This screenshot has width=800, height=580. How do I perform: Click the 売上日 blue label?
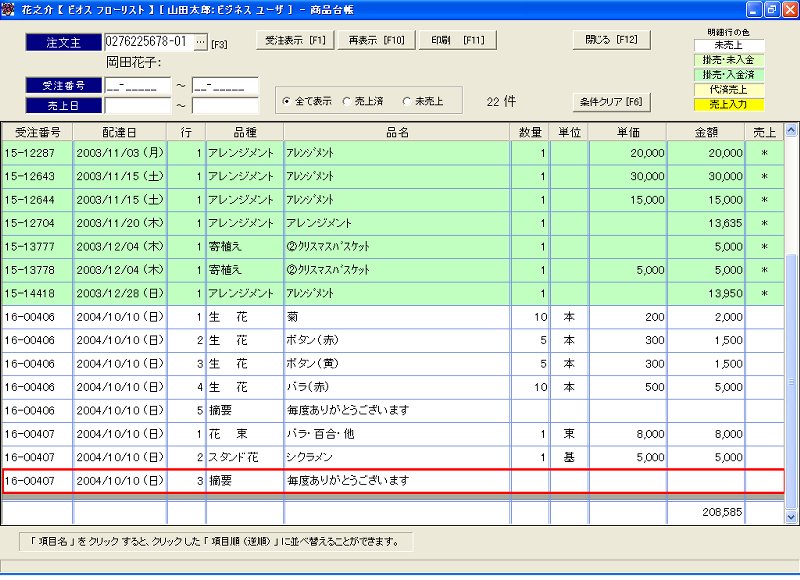(x=63, y=106)
